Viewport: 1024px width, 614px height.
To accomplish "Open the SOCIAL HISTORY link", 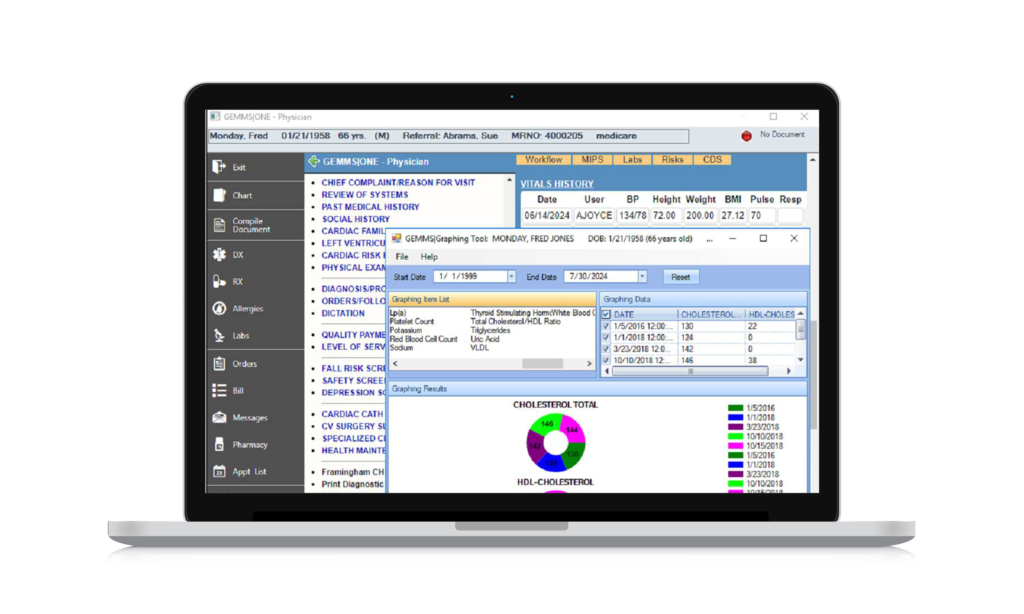I will [x=355, y=219].
